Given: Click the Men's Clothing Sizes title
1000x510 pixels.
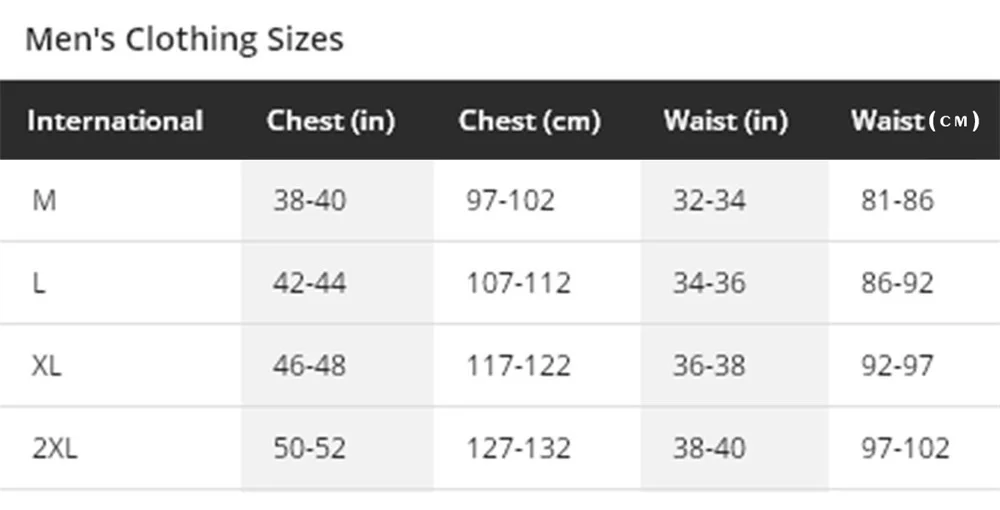Looking at the screenshot, I should coord(184,39).
